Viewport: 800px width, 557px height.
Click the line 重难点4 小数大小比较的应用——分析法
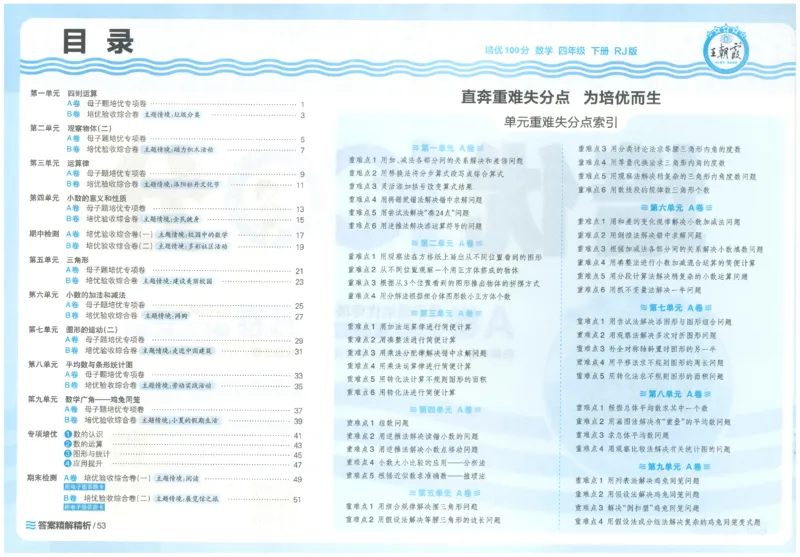coord(416,463)
